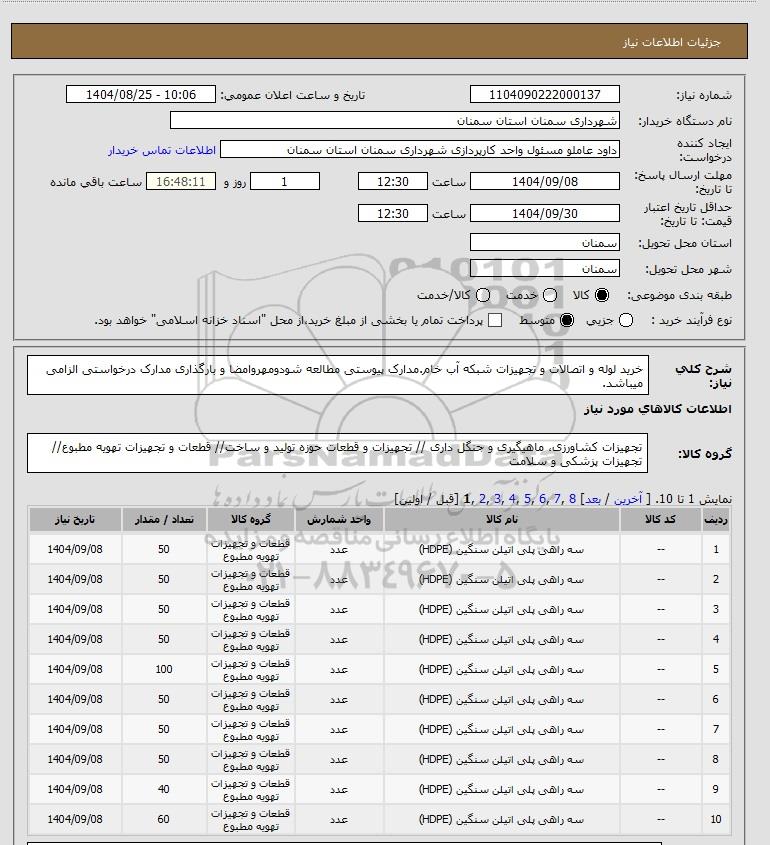
Task: Open page 8 of the items list
Action: [x=572, y=497]
